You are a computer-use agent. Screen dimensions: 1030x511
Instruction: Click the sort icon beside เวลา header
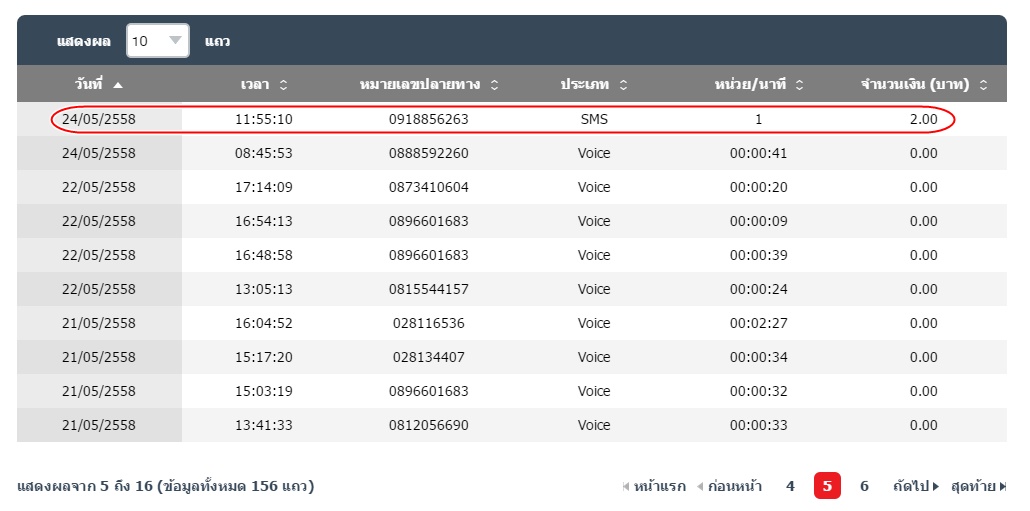coord(283,85)
